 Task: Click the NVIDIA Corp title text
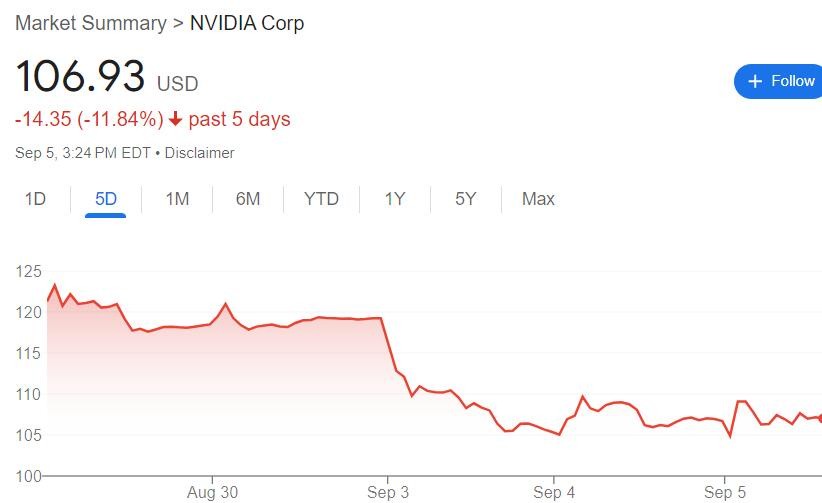pyautogui.click(x=247, y=22)
